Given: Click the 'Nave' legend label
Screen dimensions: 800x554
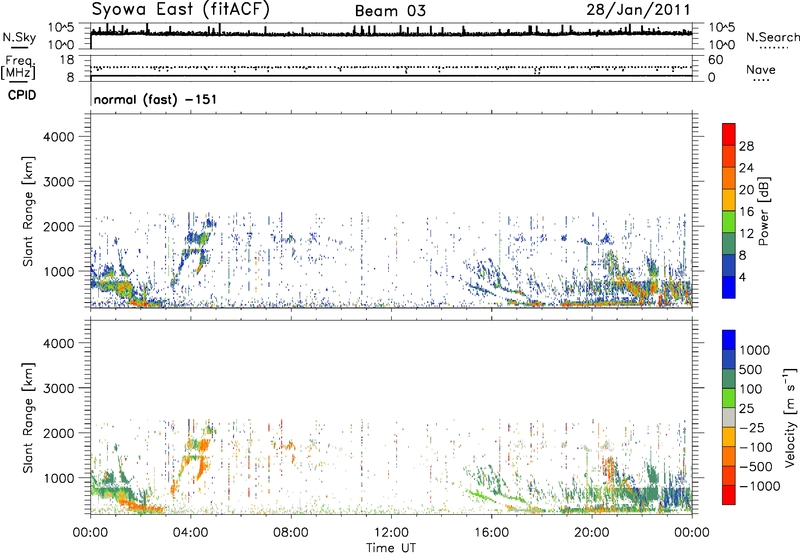Looking at the screenshot, I should pos(761,69).
